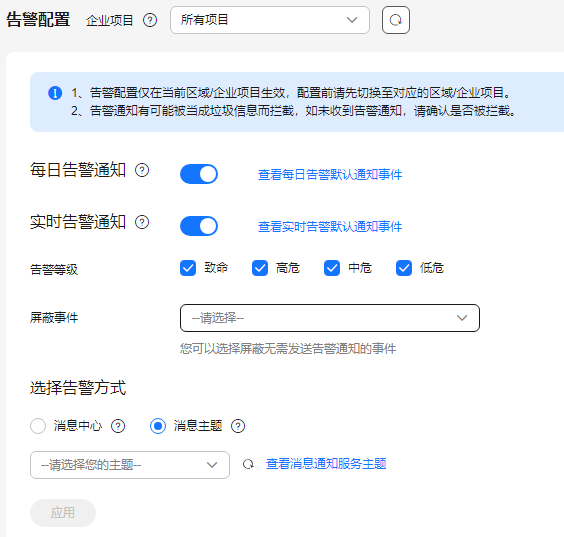The image size is (564, 537).
Task: Click help icon beside 企业项目
Action: pyautogui.click(x=150, y=20)
